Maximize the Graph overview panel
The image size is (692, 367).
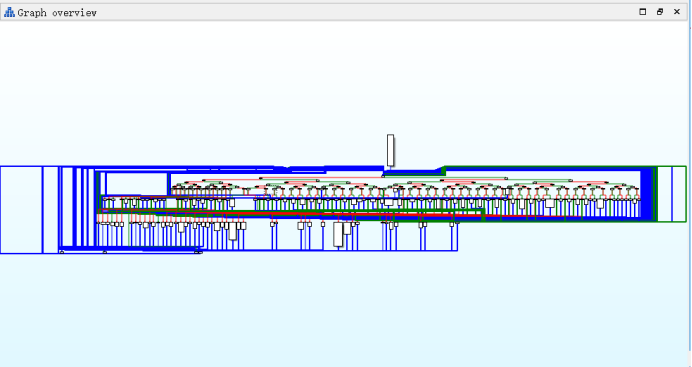coord(643,12)
